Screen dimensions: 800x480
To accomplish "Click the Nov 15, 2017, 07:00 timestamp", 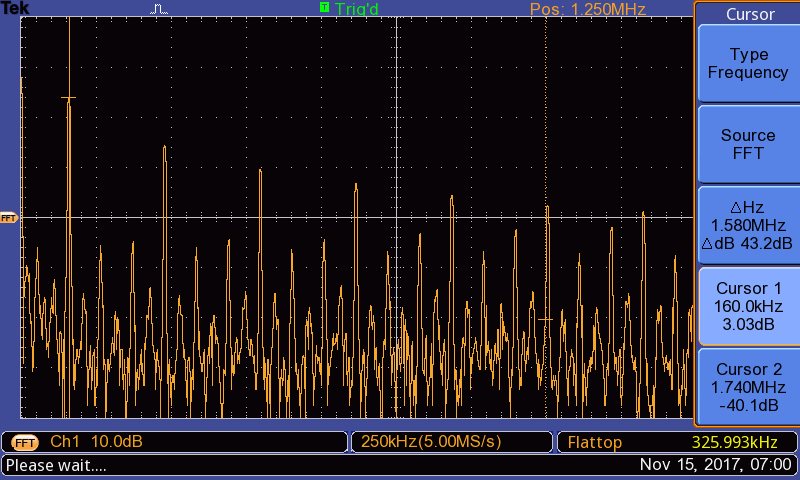I will click(x=715, y=464).
